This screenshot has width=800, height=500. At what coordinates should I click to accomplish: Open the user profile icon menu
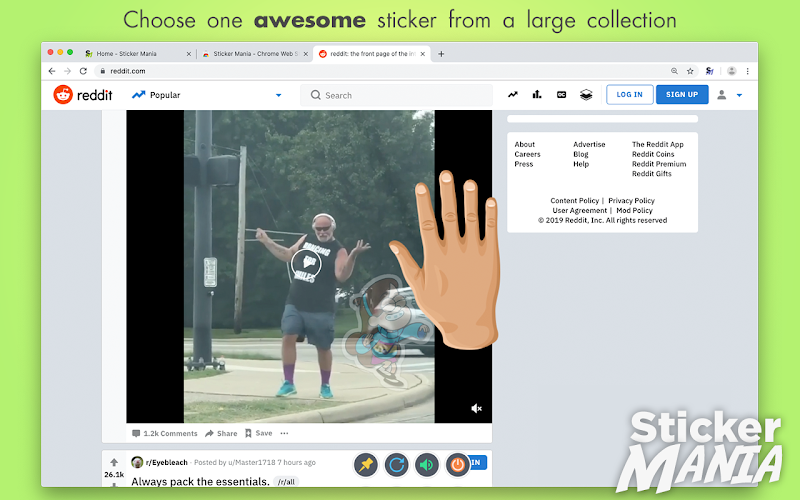(x=721, y=95)
